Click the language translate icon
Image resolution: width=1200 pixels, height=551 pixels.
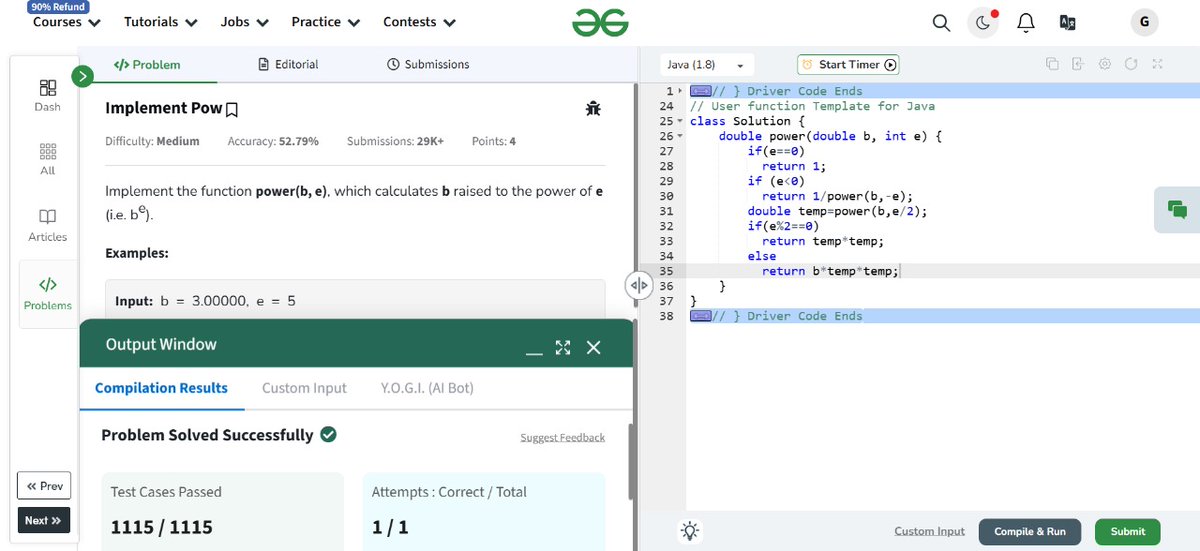click(x=1067, y=23)
